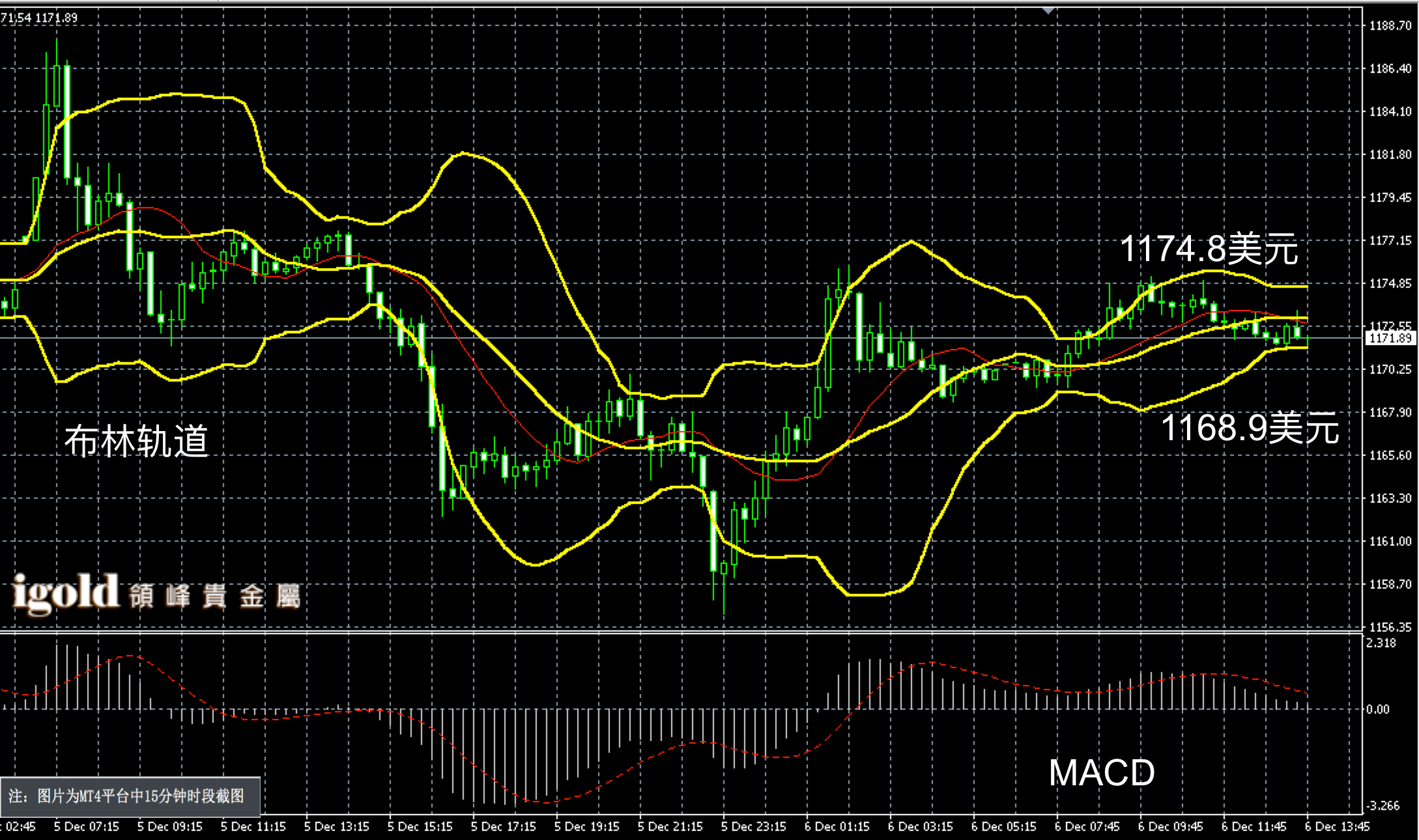Select the 1168.9美元 lower band annotation
Screen dimensions: 1419x840
click(1250, 428)
